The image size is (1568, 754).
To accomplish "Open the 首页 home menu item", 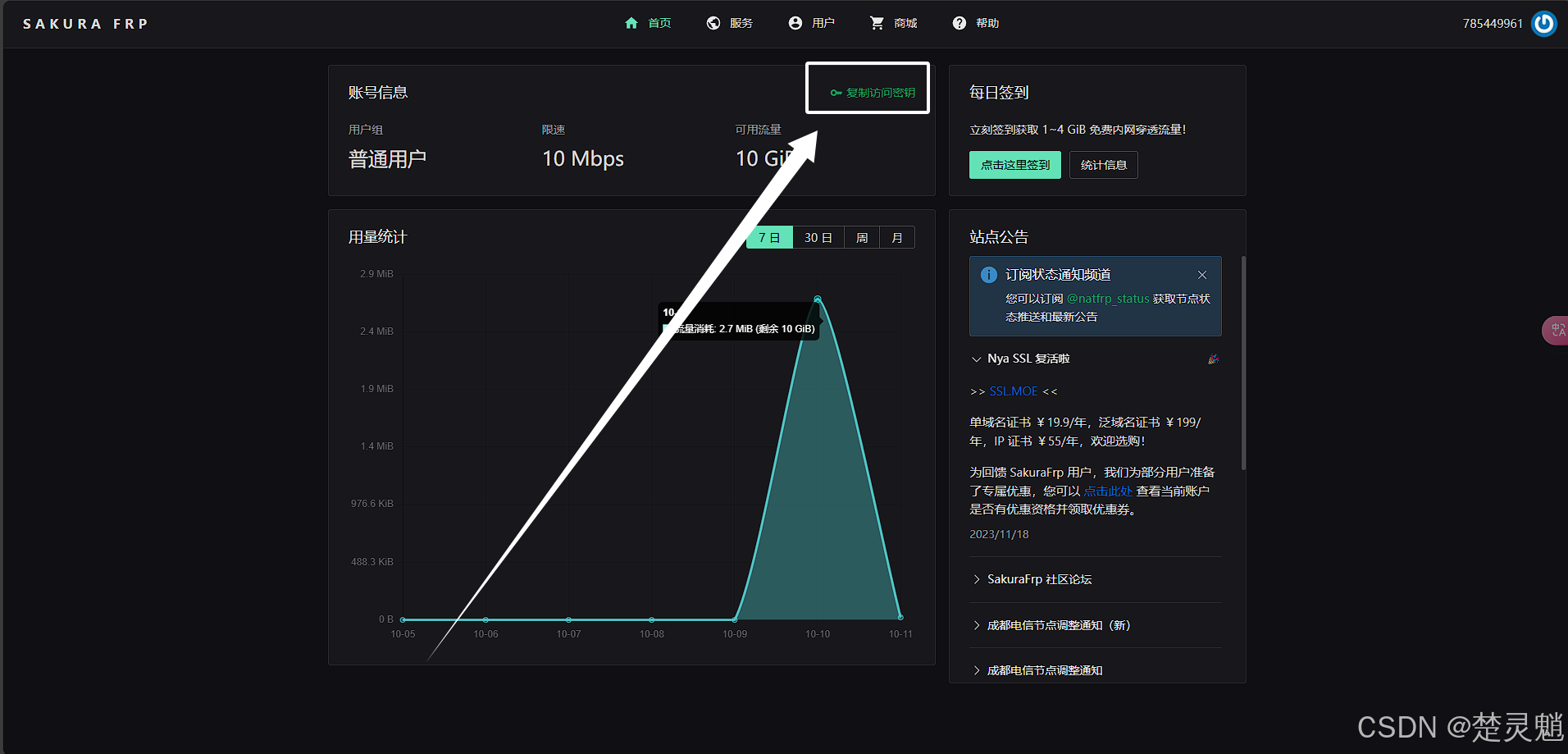I will click(x=648, y=23).
